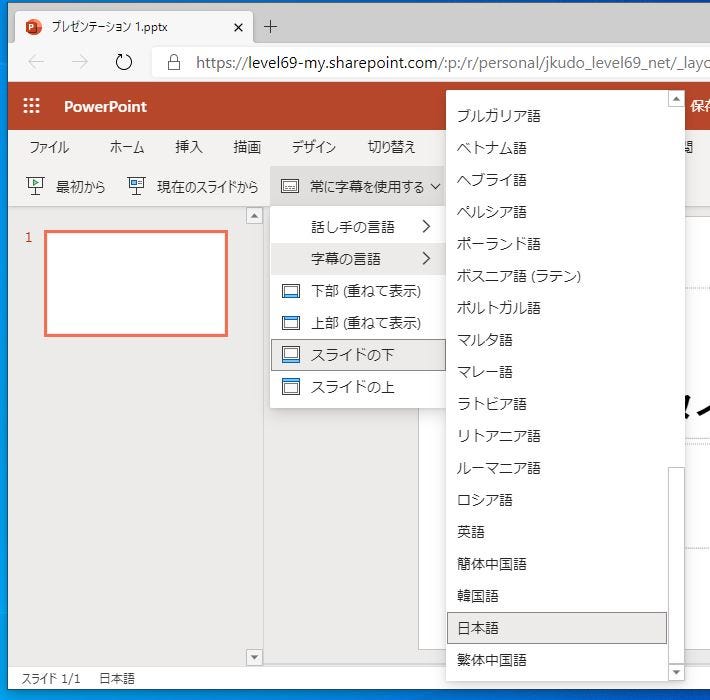Choose 下部 (重ねて表示) subtitle position
The image size is (710, 700).
coord(358,291)
